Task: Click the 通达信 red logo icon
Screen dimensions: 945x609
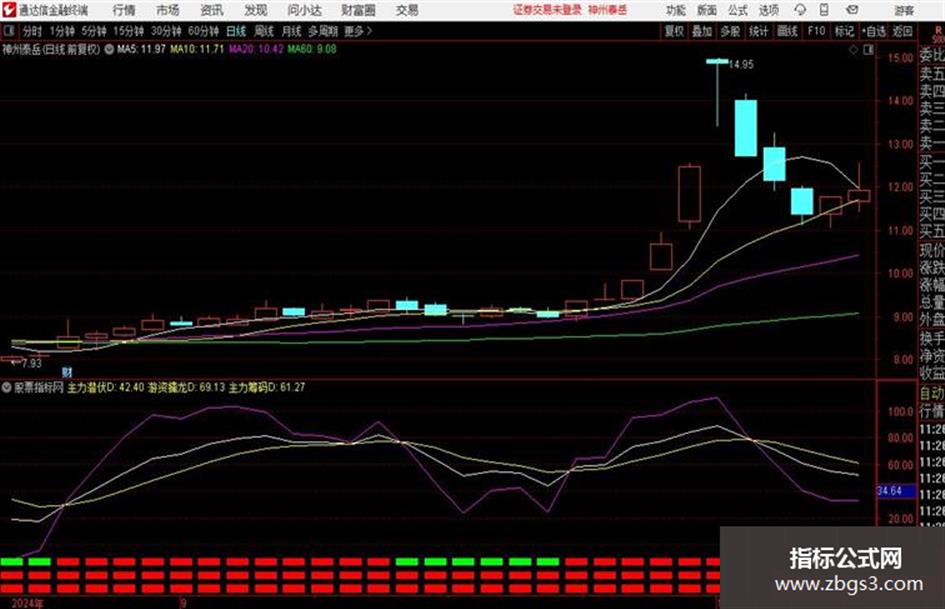Action: [9, 10]
